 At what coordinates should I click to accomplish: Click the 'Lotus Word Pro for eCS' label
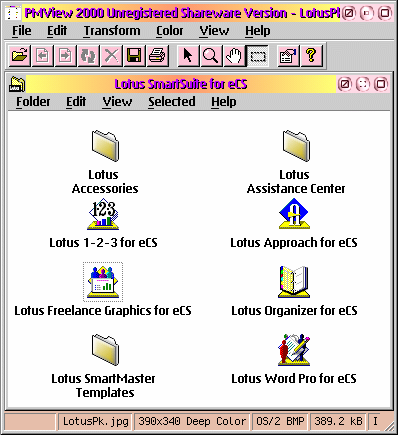(294, 379)
